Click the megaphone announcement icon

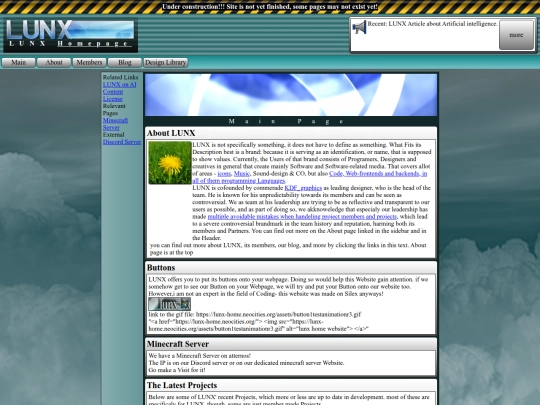359,27
